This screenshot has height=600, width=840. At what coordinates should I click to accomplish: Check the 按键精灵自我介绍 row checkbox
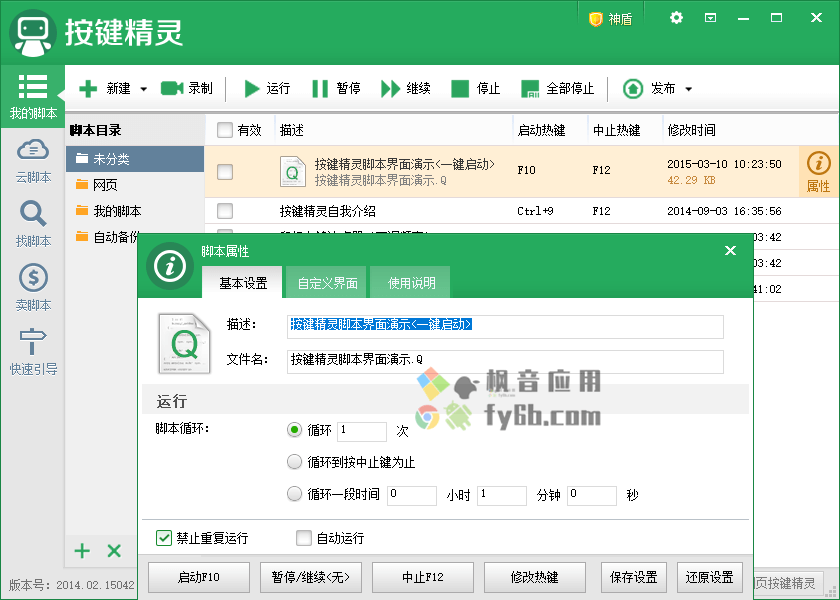[x=224, y=211]
